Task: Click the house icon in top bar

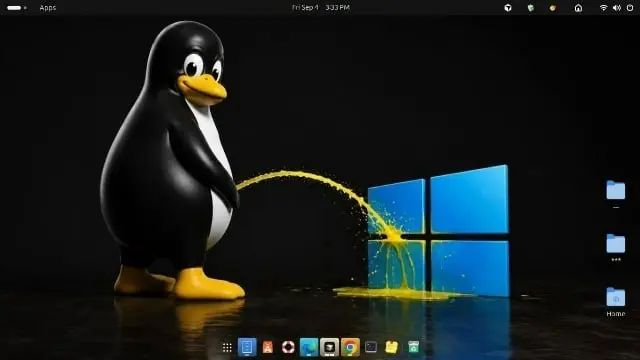Action: click(578, 8)
